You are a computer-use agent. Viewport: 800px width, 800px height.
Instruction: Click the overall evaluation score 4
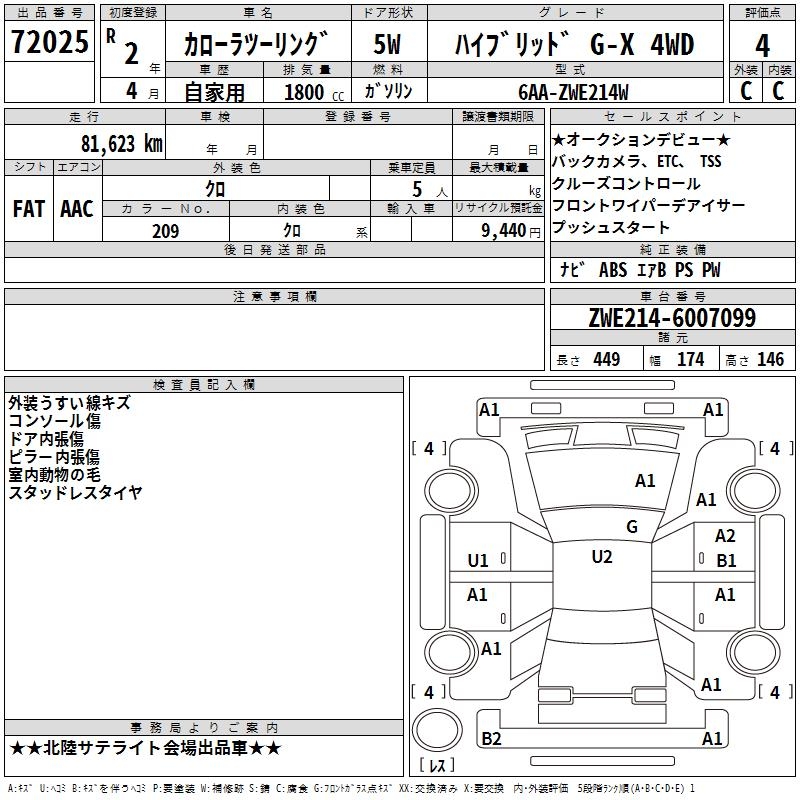point(762,46)
